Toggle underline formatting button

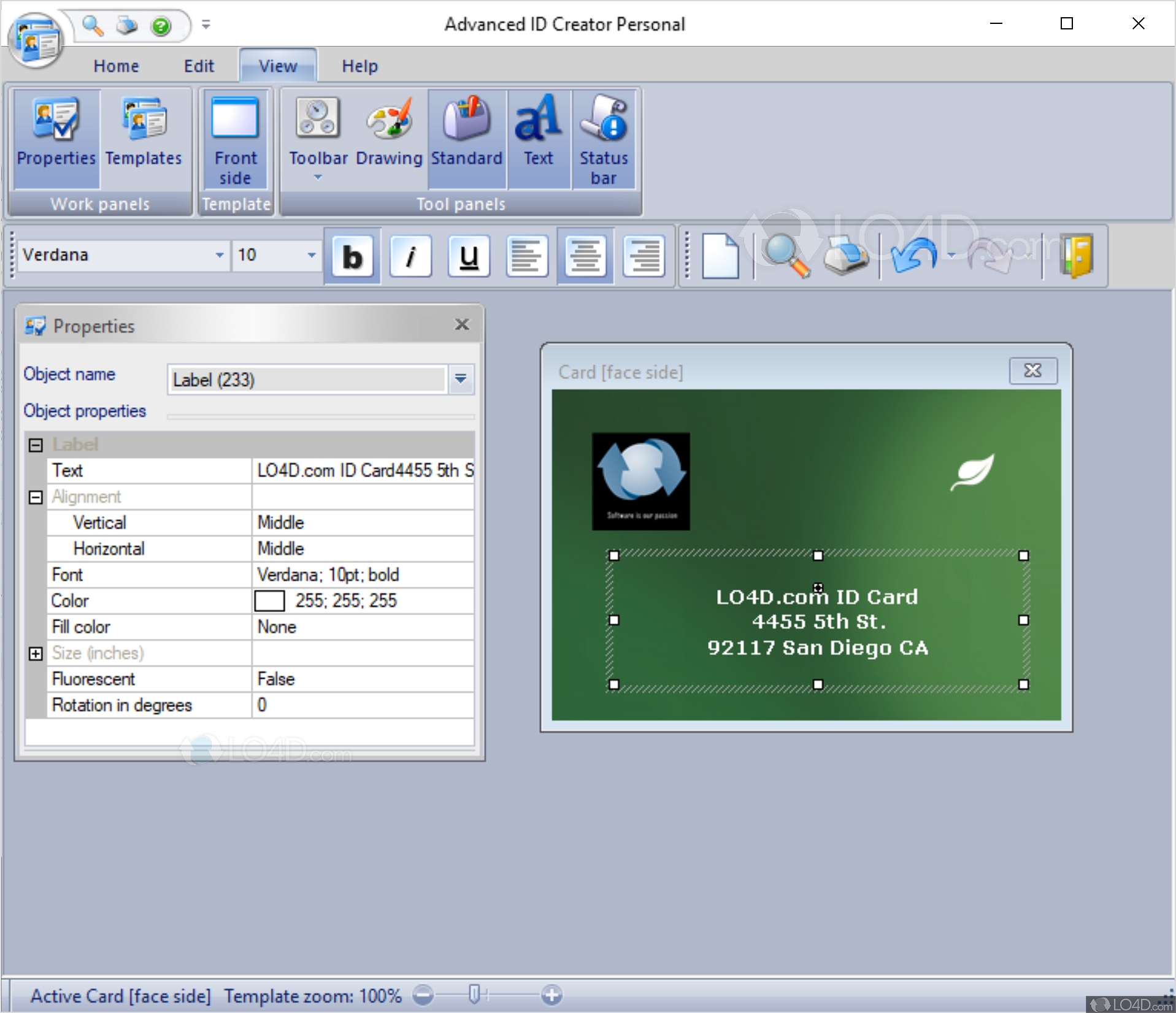click(x=469, y=256)
